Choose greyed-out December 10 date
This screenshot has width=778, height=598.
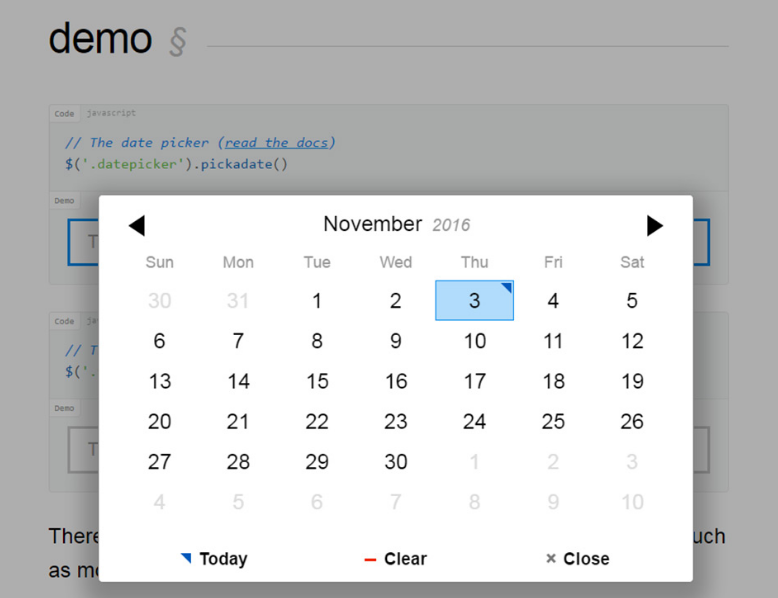[x=632, y=501]
